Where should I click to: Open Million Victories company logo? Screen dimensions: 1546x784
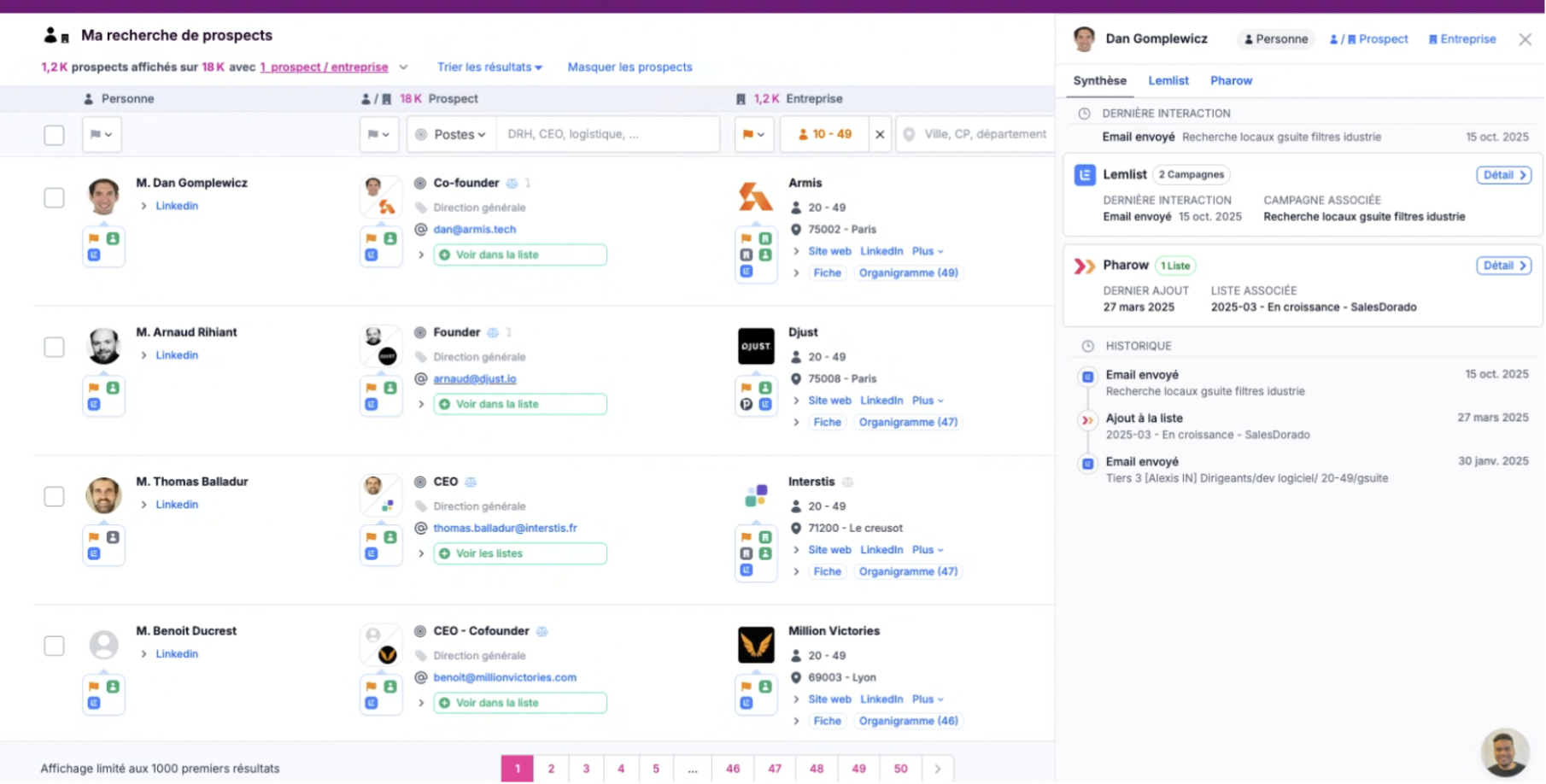coord(756,645)
